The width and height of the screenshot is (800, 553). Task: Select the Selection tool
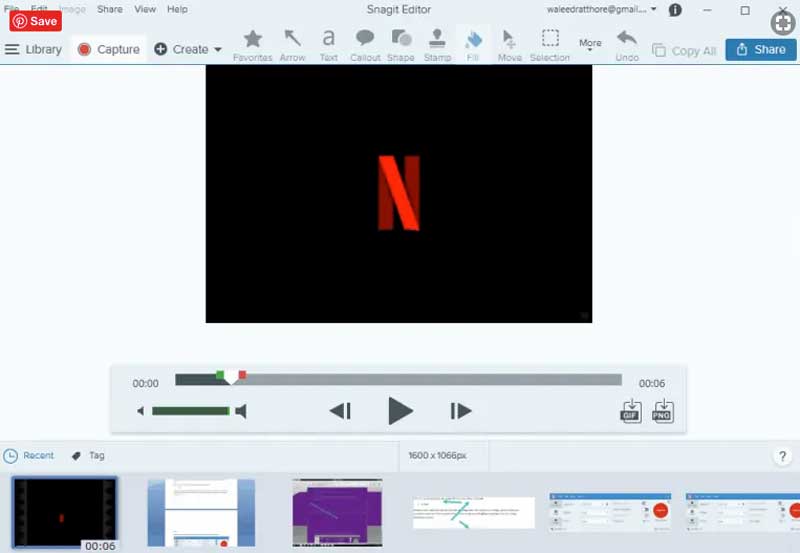pyautogui.click(x=549, y=45)
